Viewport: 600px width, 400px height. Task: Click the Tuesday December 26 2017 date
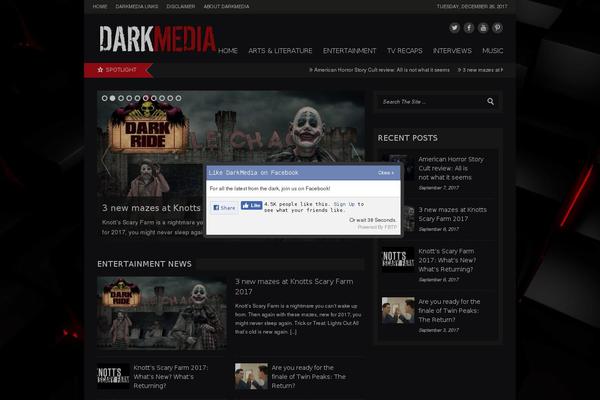tap(472, 7)
